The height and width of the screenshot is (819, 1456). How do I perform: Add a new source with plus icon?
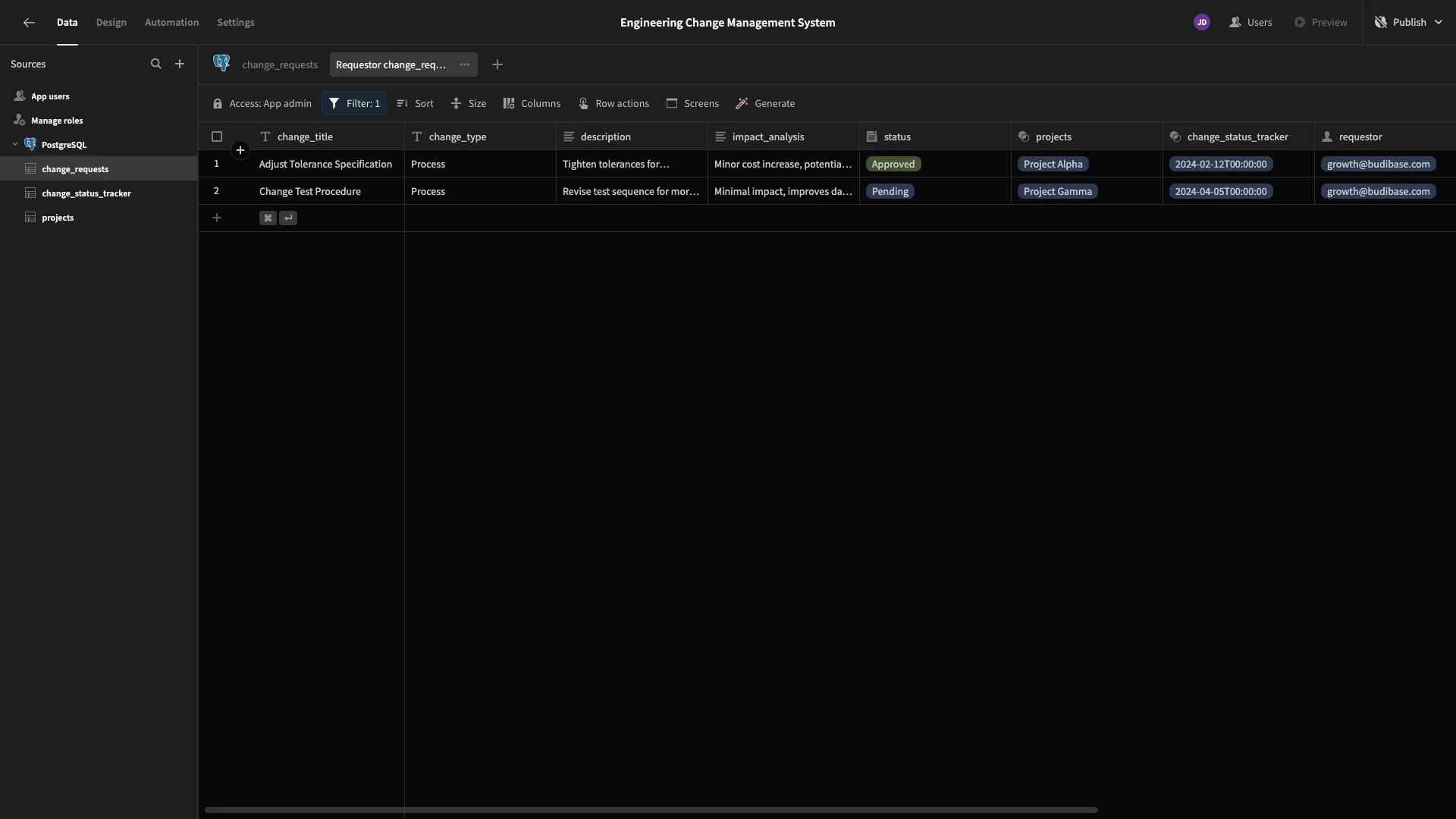pos(180,64)
